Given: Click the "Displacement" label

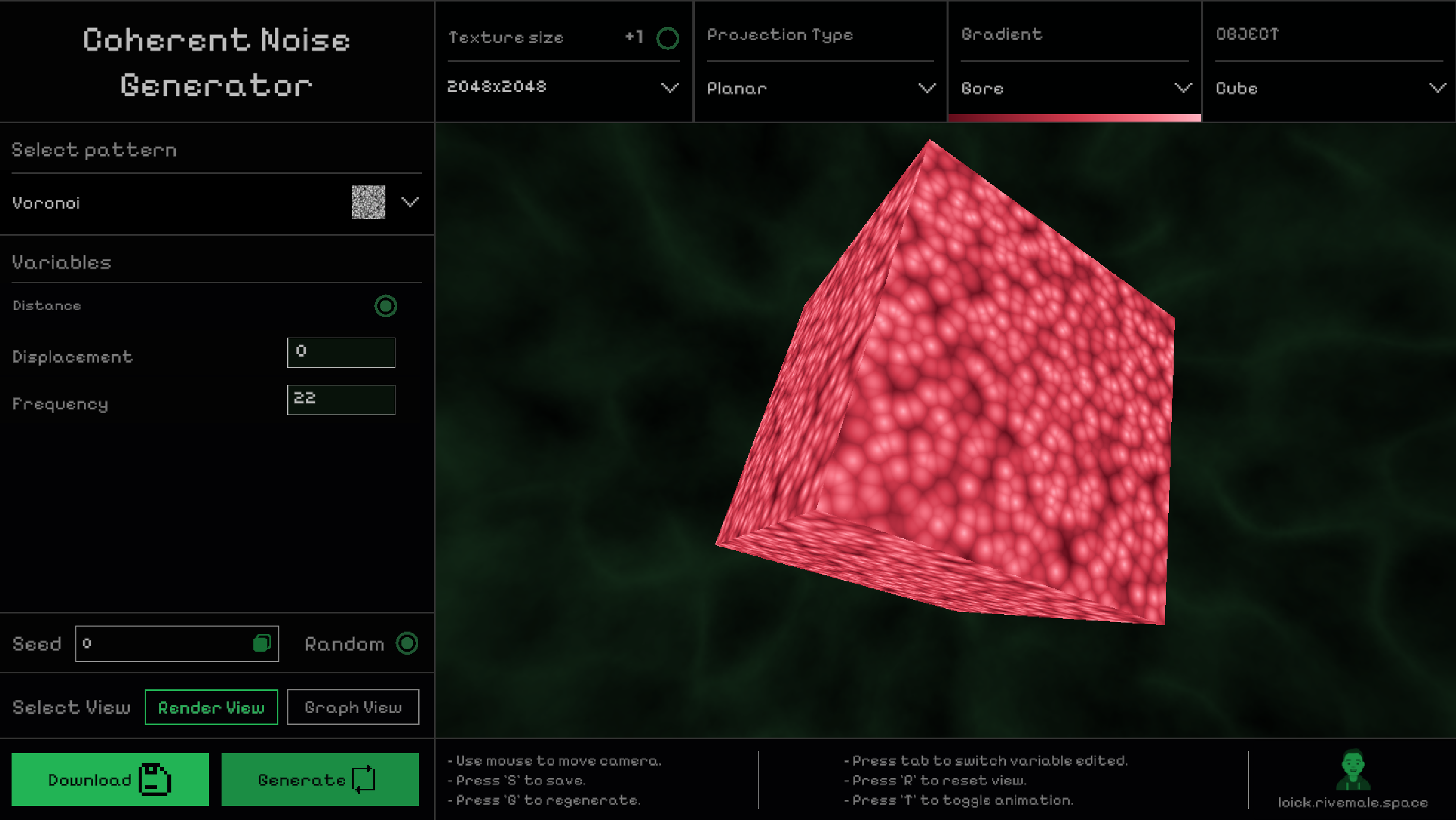Looking at the screenshot, I should click(73, 357).
